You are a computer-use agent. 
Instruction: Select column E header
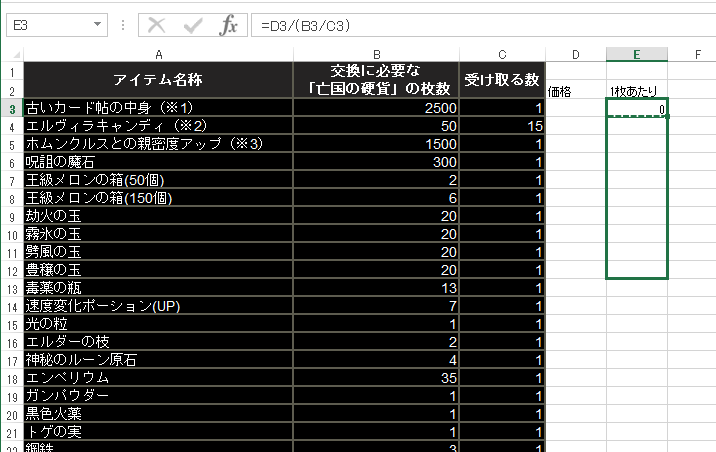[x=636, y=53]
